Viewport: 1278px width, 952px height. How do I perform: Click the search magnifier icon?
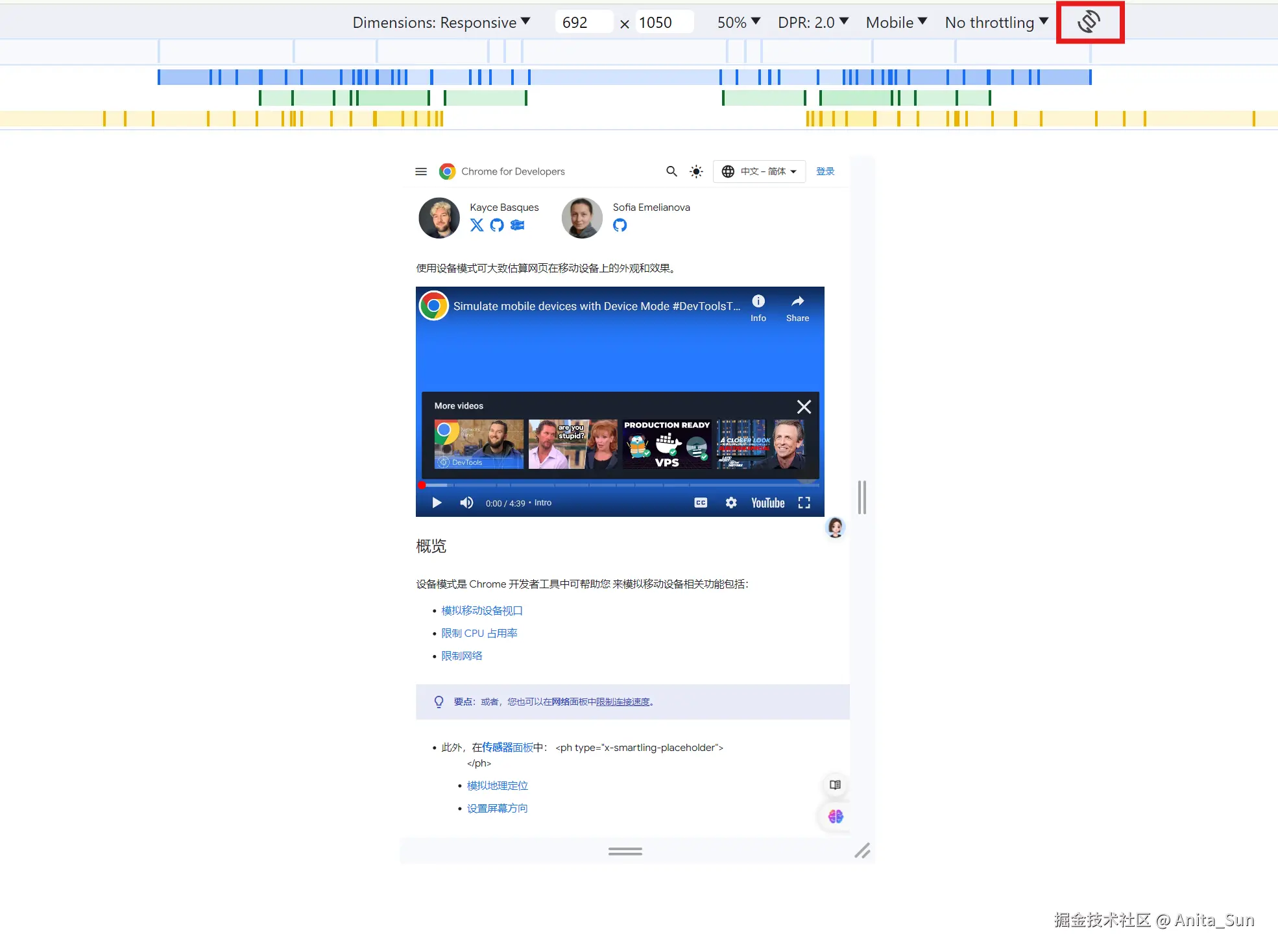671,171
